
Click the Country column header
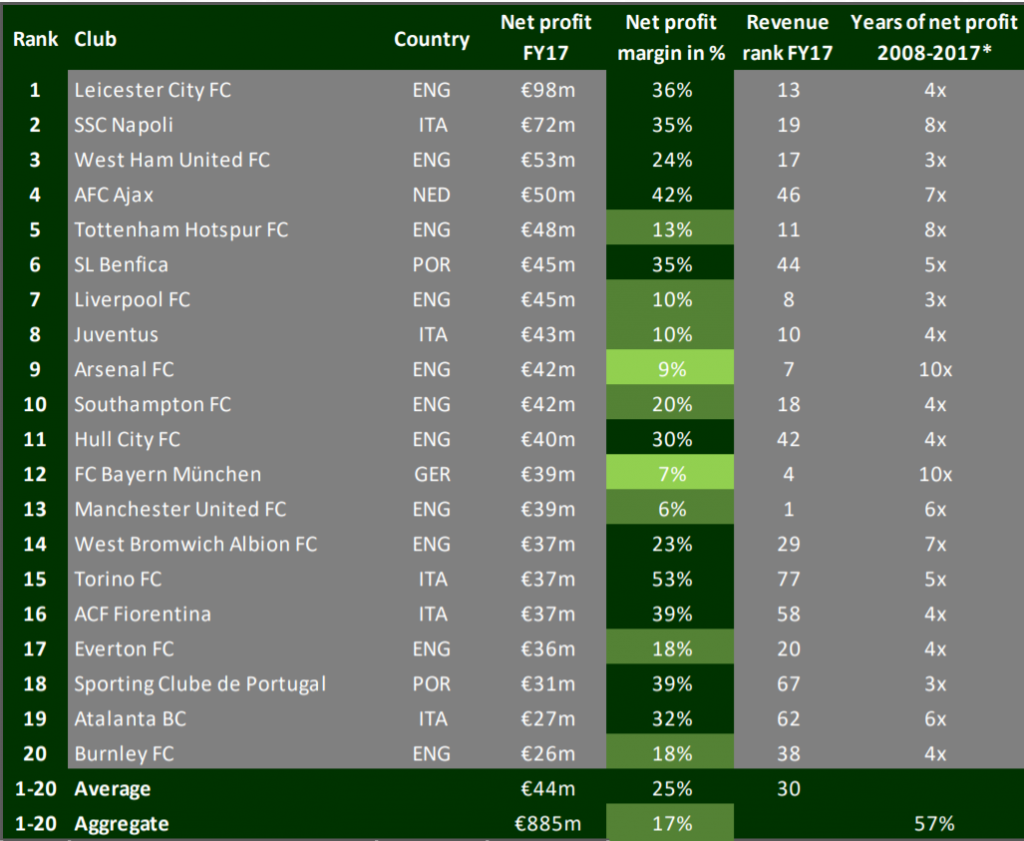pyautogui.click(x=431, y=40)
